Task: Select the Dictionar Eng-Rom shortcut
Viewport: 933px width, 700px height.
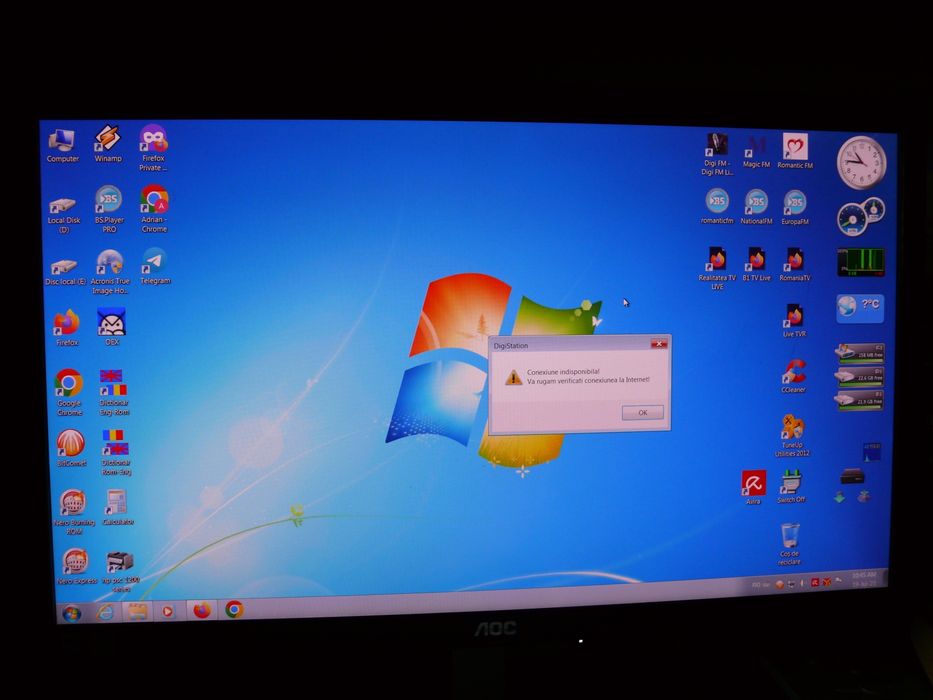Action: pos(114,392)
